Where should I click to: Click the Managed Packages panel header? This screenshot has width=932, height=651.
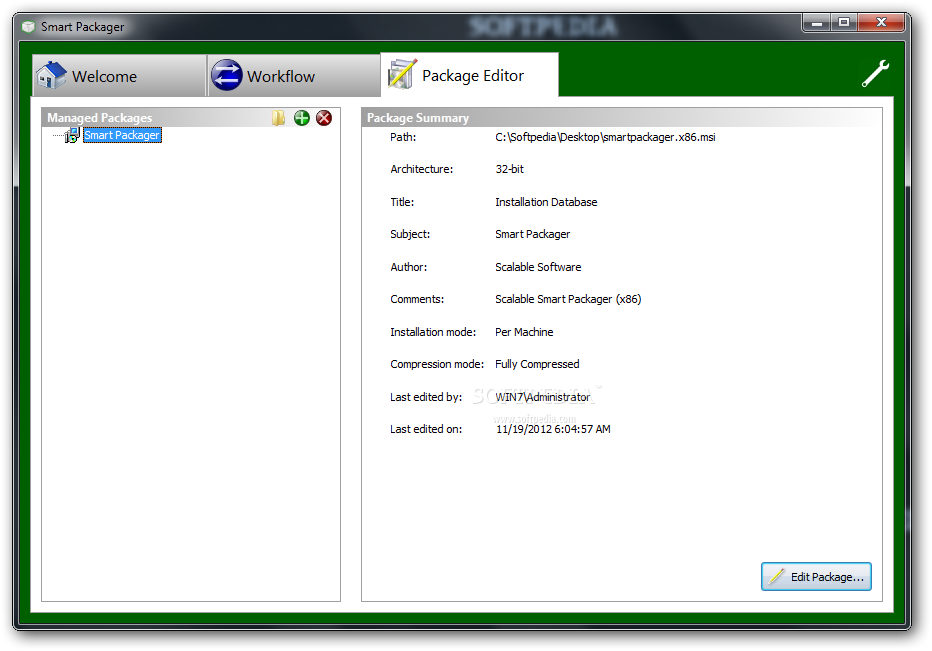click(191, 118)
